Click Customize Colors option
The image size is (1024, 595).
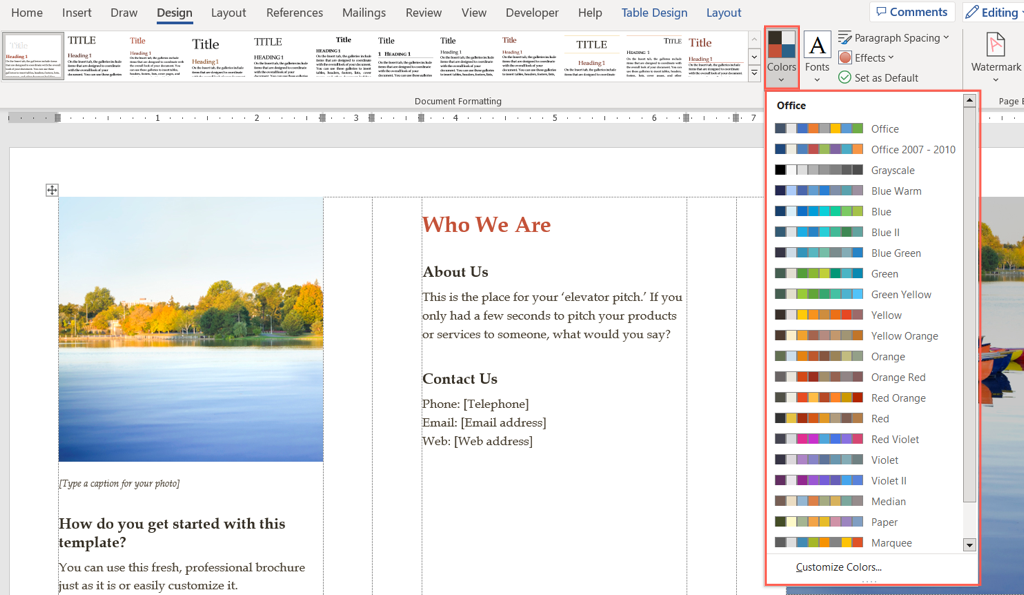click(x=838, y=567)
